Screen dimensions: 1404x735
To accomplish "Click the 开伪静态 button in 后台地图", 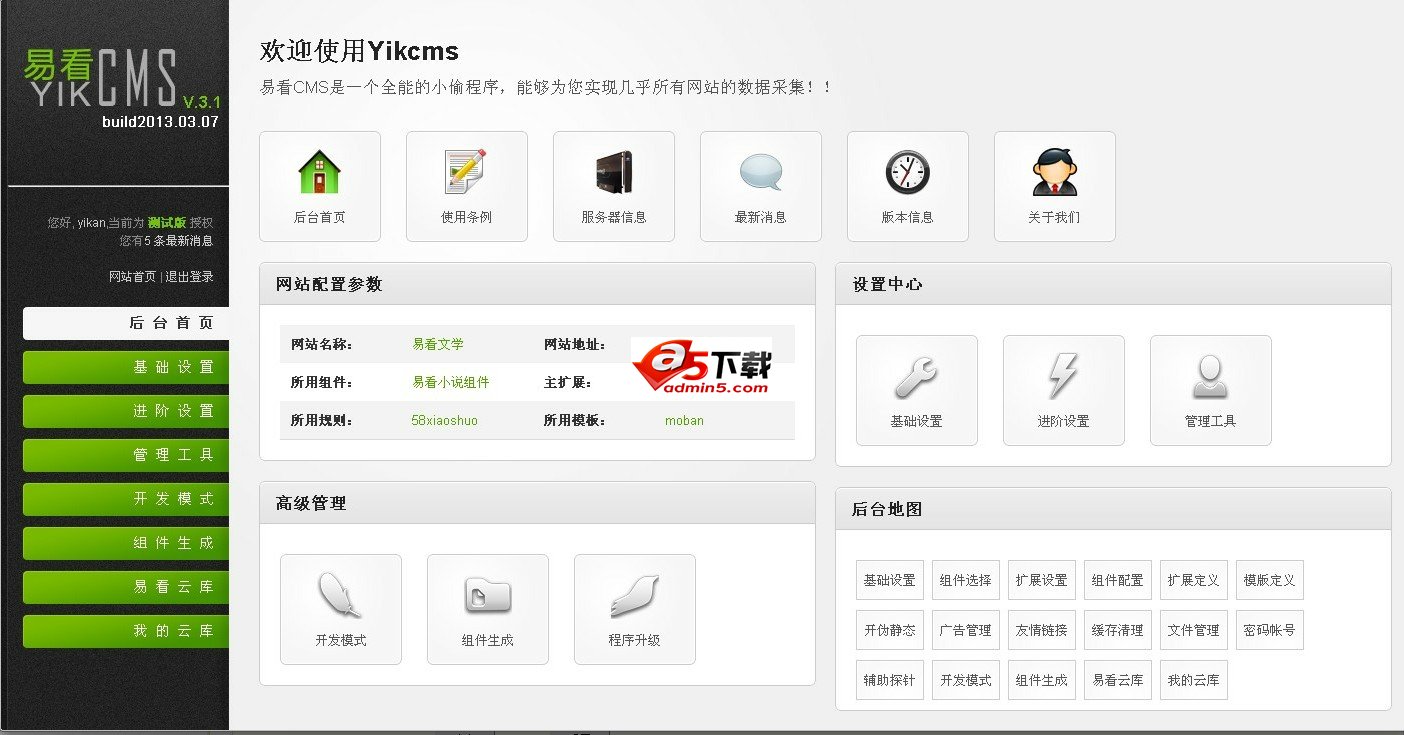I will point(890,630).
